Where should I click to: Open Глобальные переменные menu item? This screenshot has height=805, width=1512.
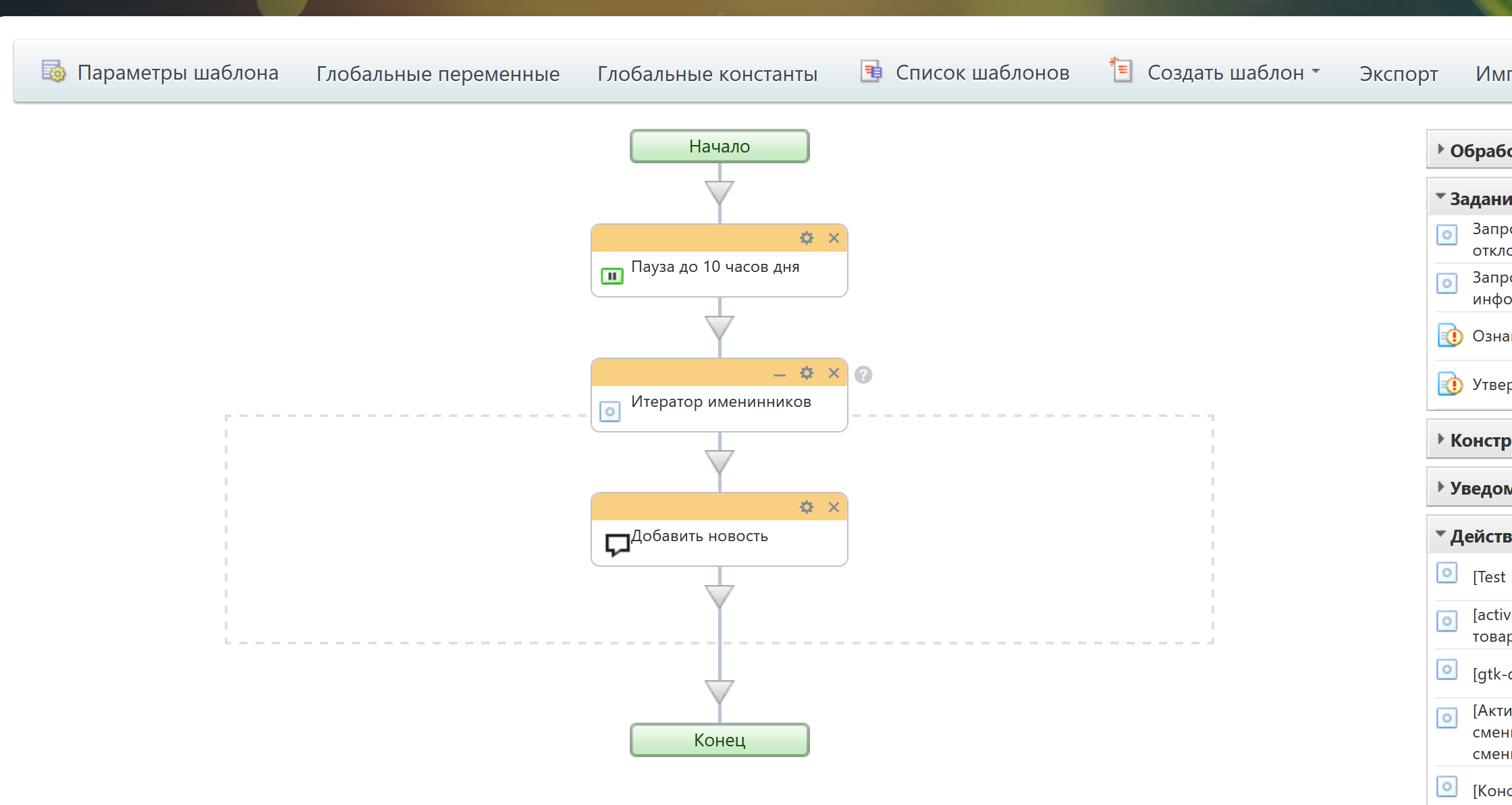click(437, 73)
